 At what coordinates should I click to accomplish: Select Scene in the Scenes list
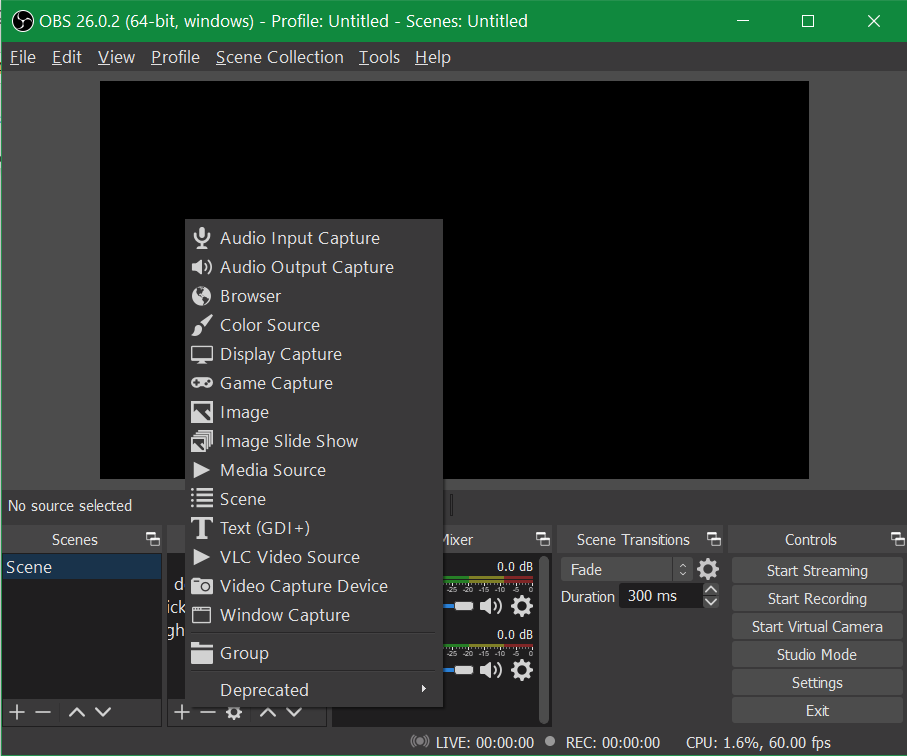tap(82, 567)
